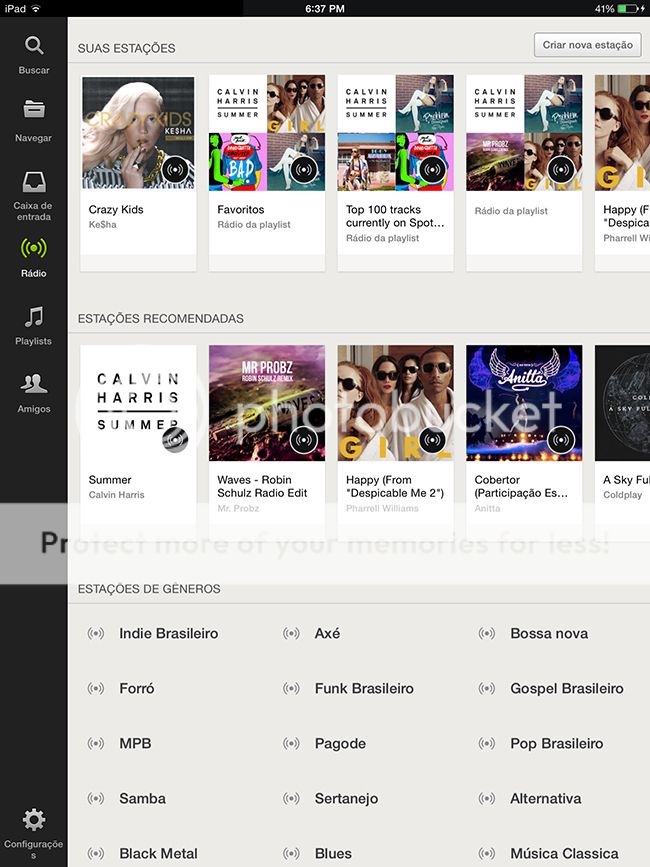Tap the Wi-Fi icon in status bar
This screenshot has height=867, width=650.
tap(36, 8)
